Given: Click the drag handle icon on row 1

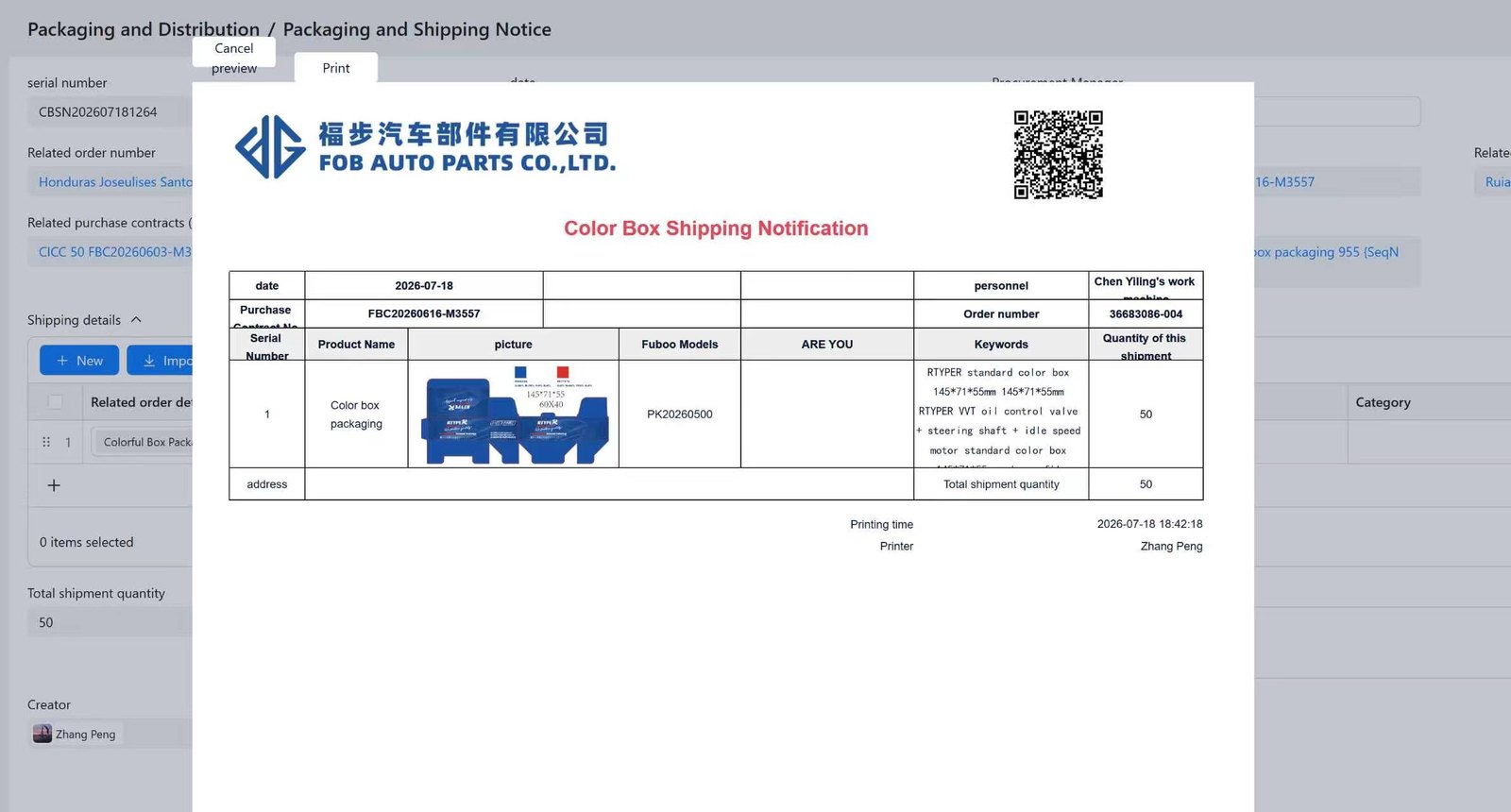Looking at the screenshot, I should coord(46,442).
